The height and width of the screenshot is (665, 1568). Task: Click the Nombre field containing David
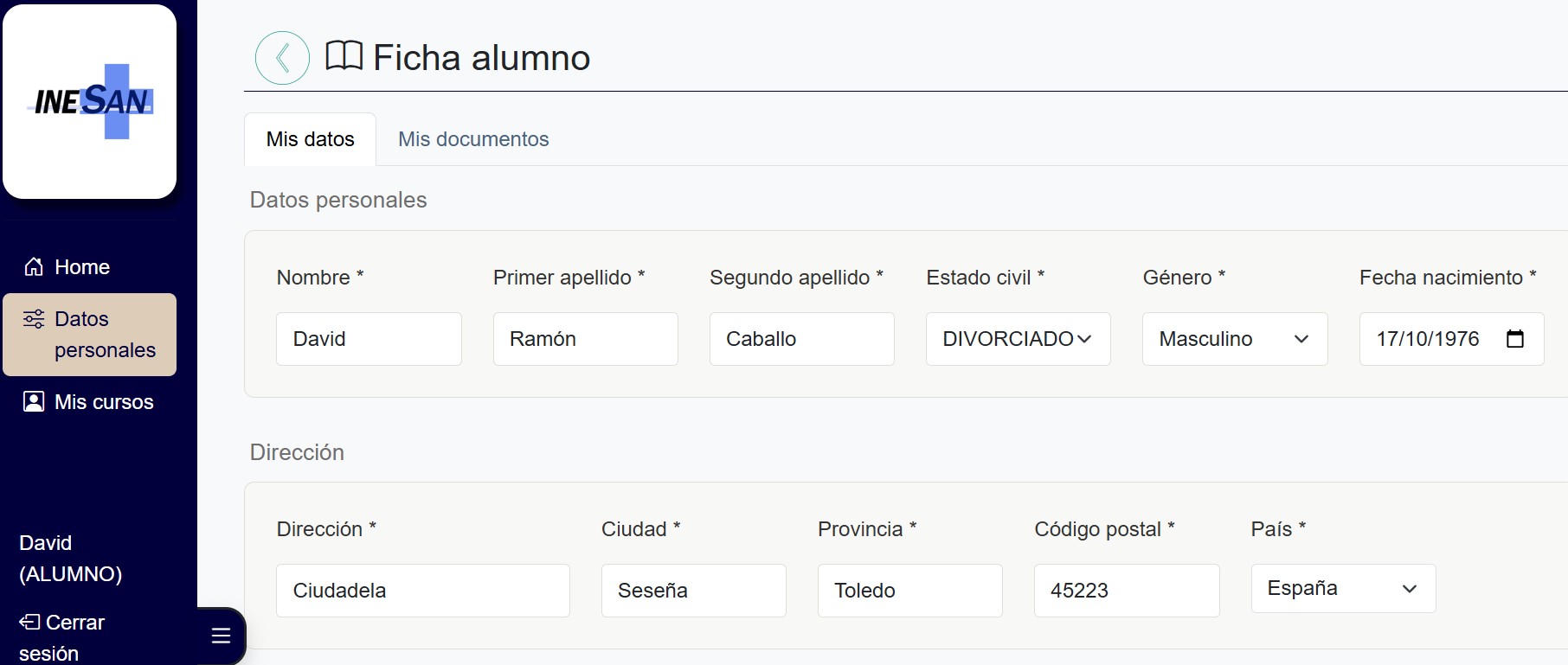(369, 339)
